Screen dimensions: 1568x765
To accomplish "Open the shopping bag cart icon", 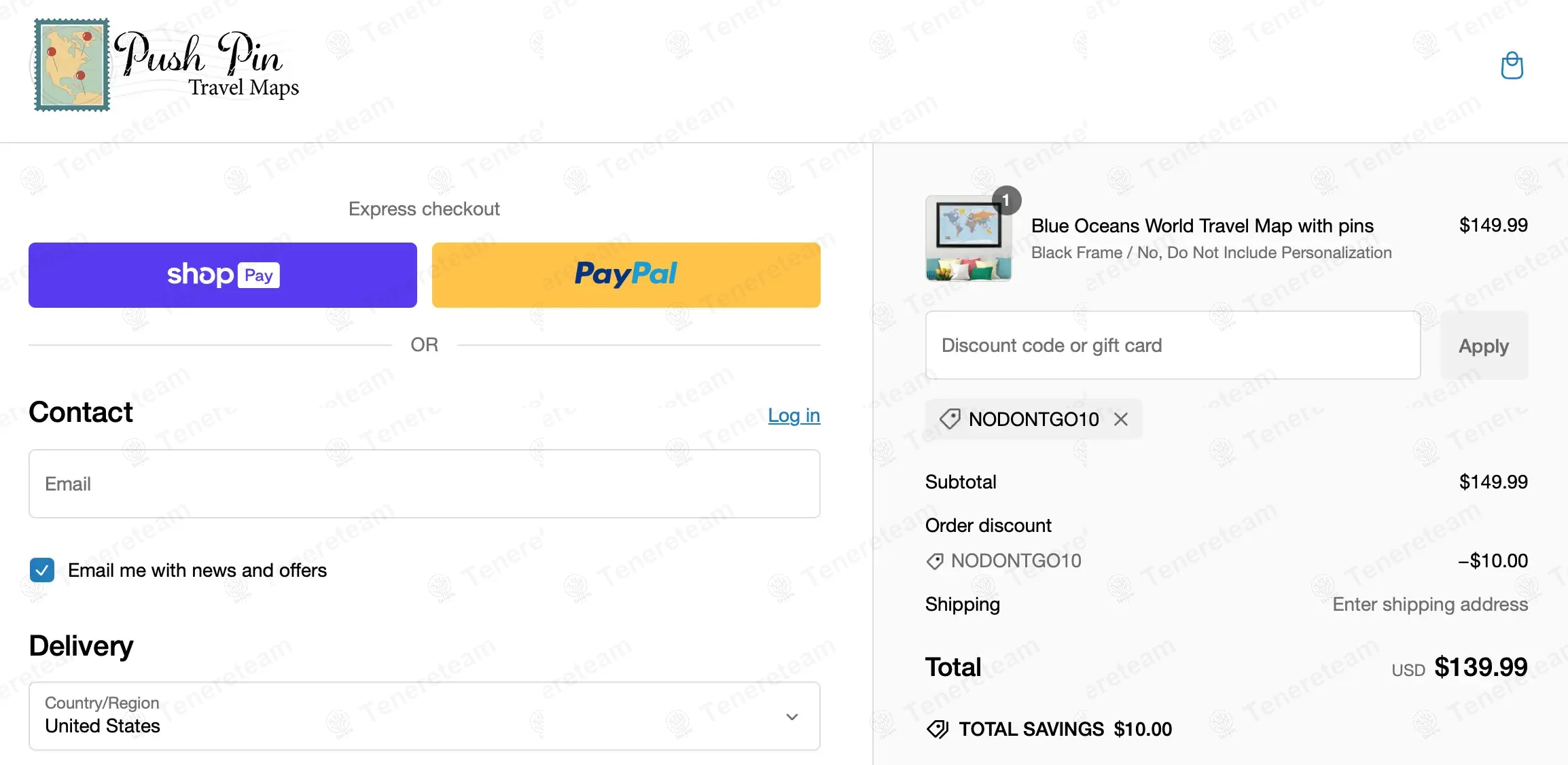I will pyautogui.click(x=1512, y=66).
